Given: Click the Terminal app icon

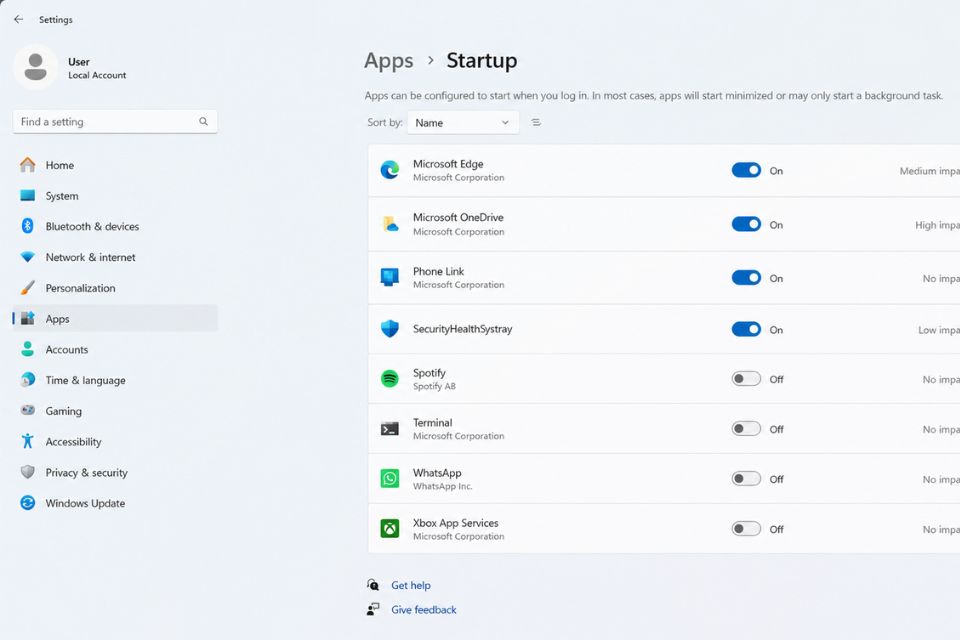Looking at the screenshot, I should coord(390,429).
